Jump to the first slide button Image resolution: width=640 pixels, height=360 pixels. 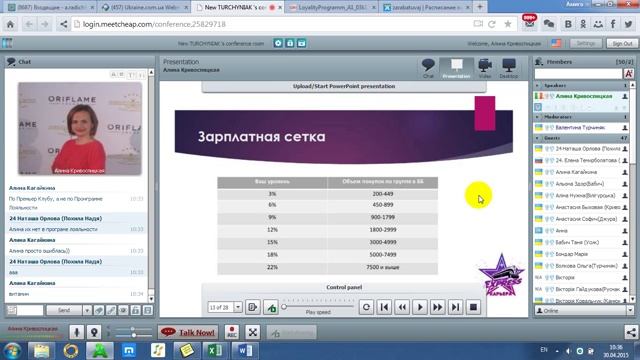[384, 307]
